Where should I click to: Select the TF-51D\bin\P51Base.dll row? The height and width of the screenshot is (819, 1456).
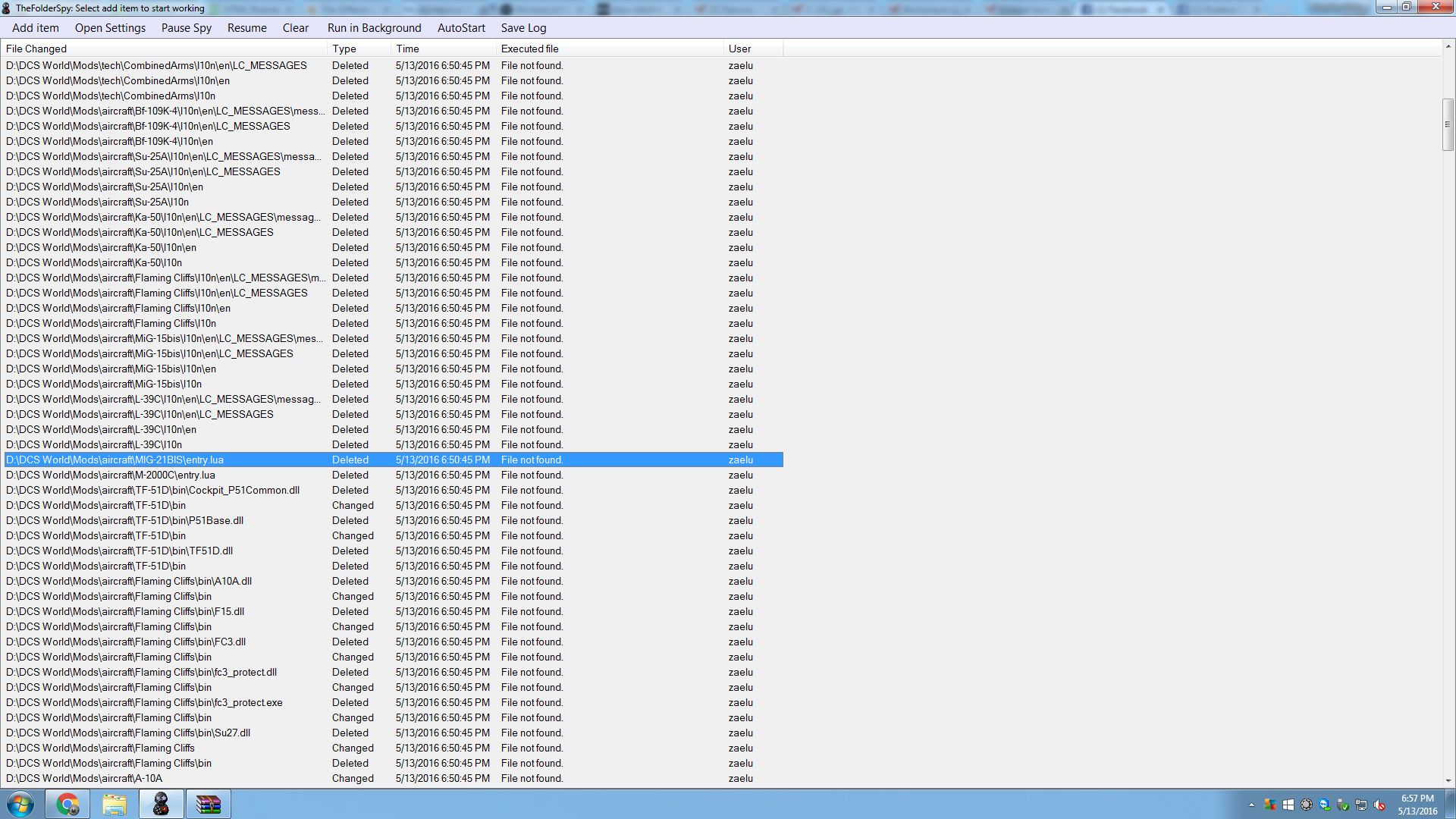pos(394,520)
